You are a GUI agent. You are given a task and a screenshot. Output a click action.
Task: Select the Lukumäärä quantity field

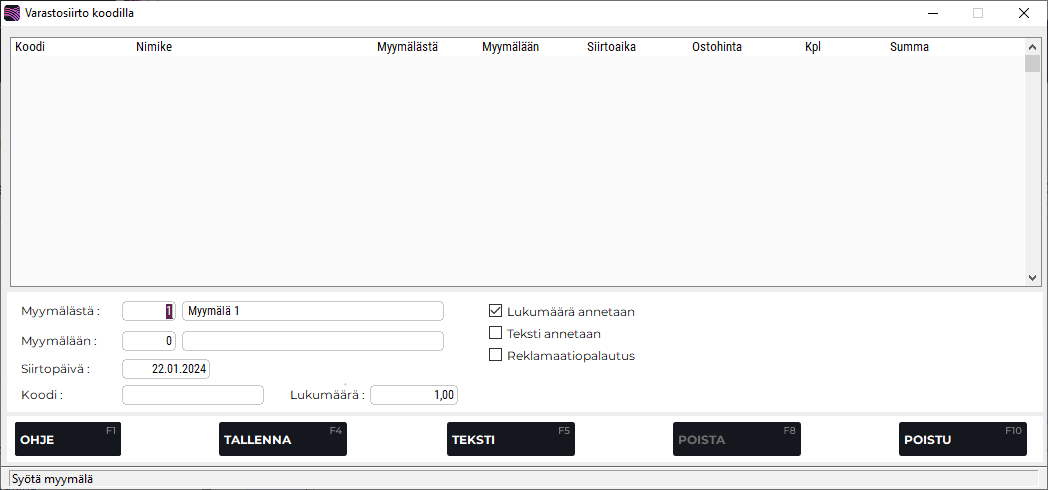tap(414, 395)
